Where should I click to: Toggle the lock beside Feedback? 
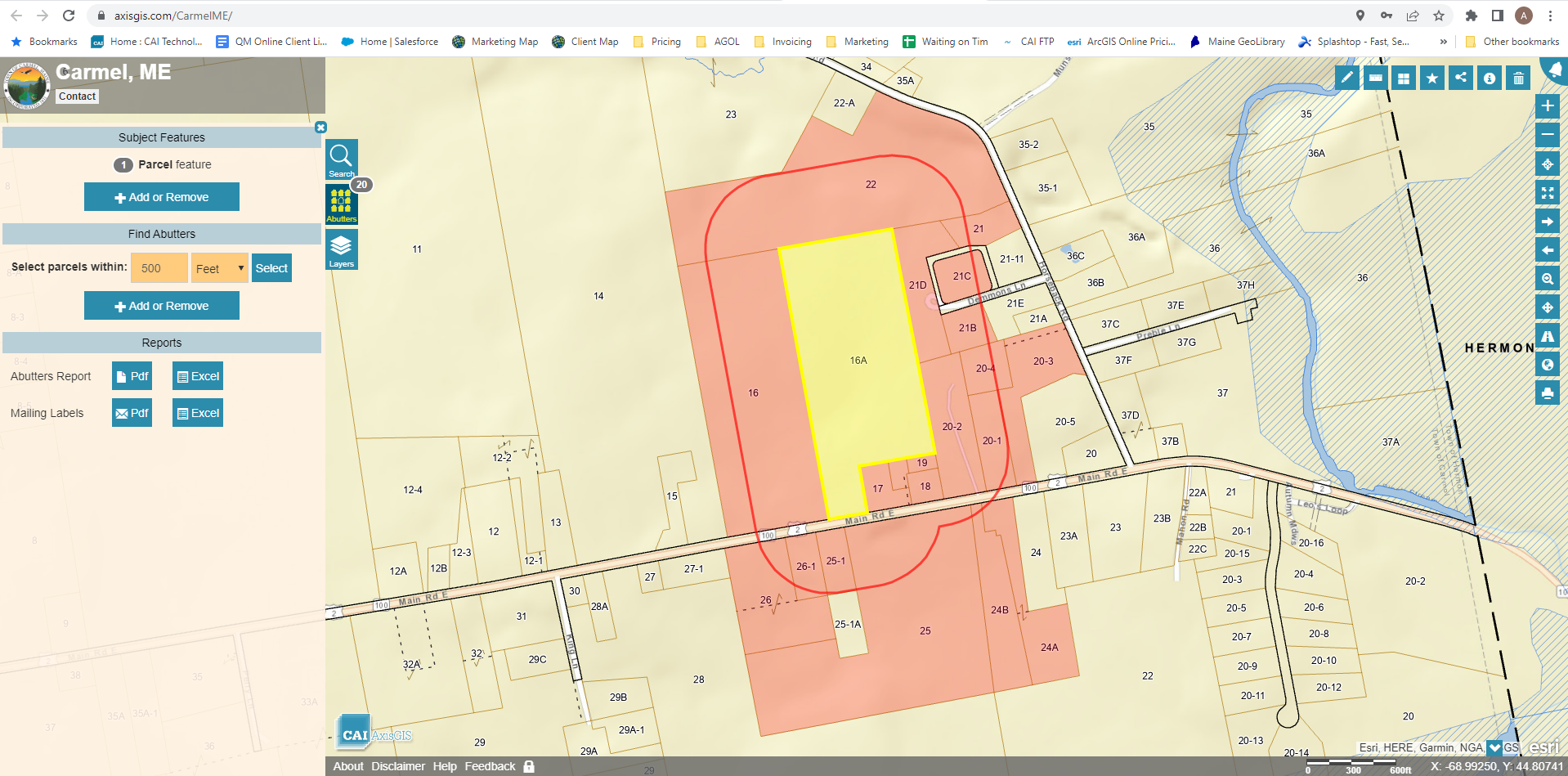click(528, 766)
